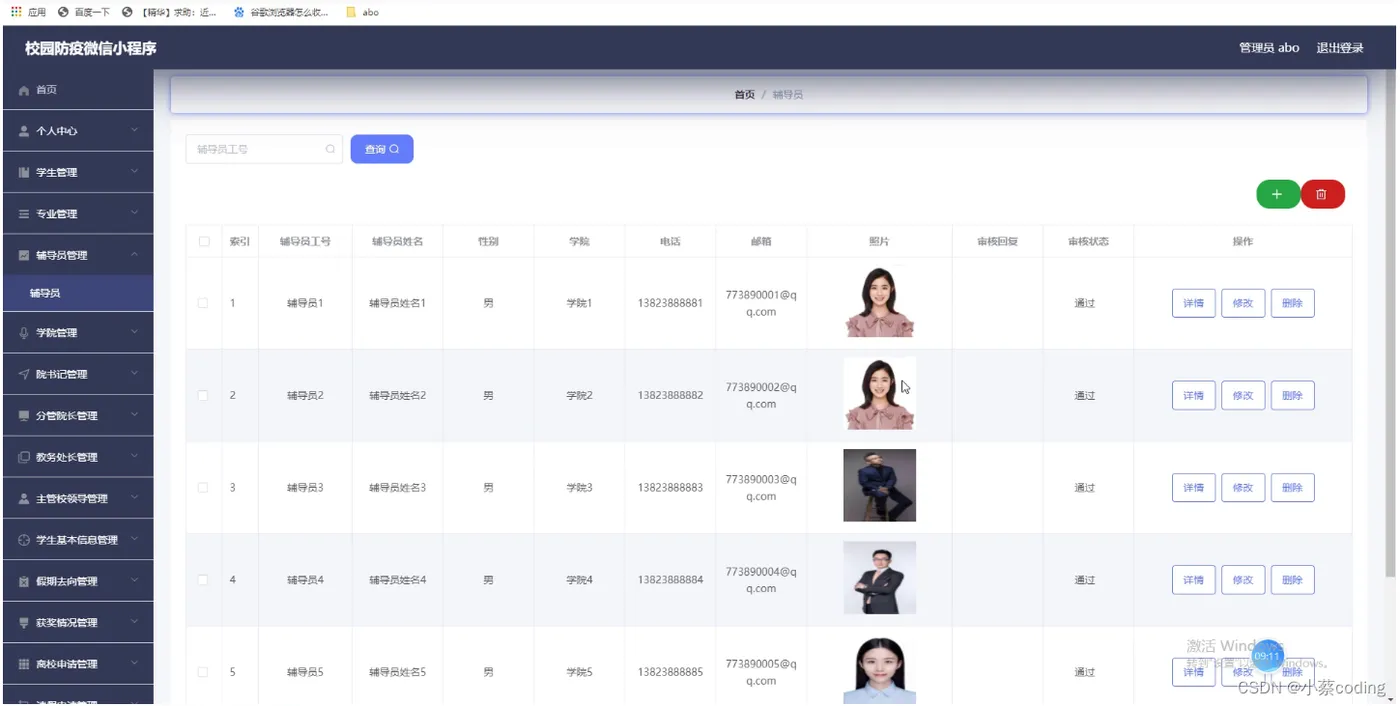Click the home icon beside 首页
Image resolution: width=1400 pixels, height=706 pixels.
24,90
